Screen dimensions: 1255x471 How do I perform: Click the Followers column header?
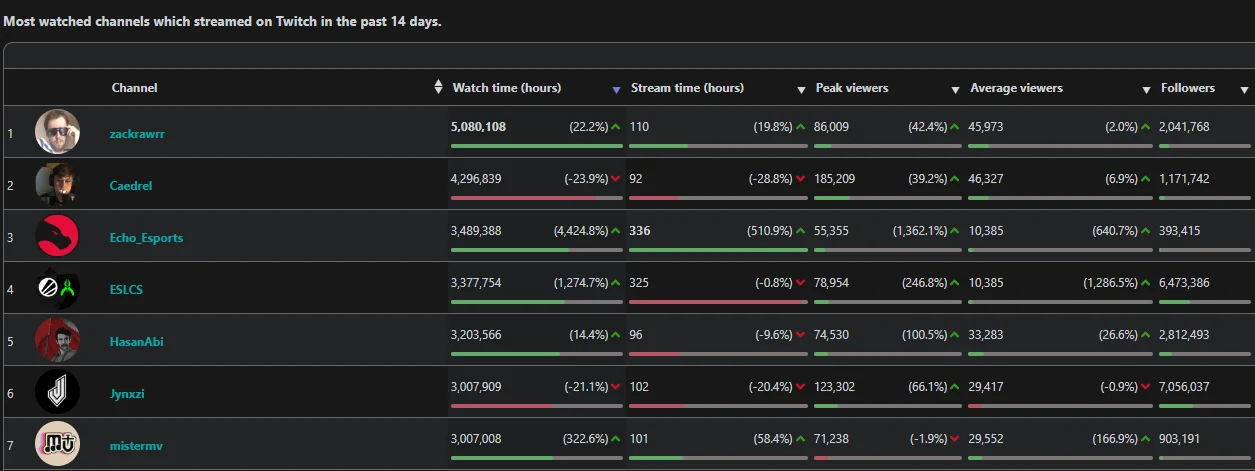[1188, 88]
